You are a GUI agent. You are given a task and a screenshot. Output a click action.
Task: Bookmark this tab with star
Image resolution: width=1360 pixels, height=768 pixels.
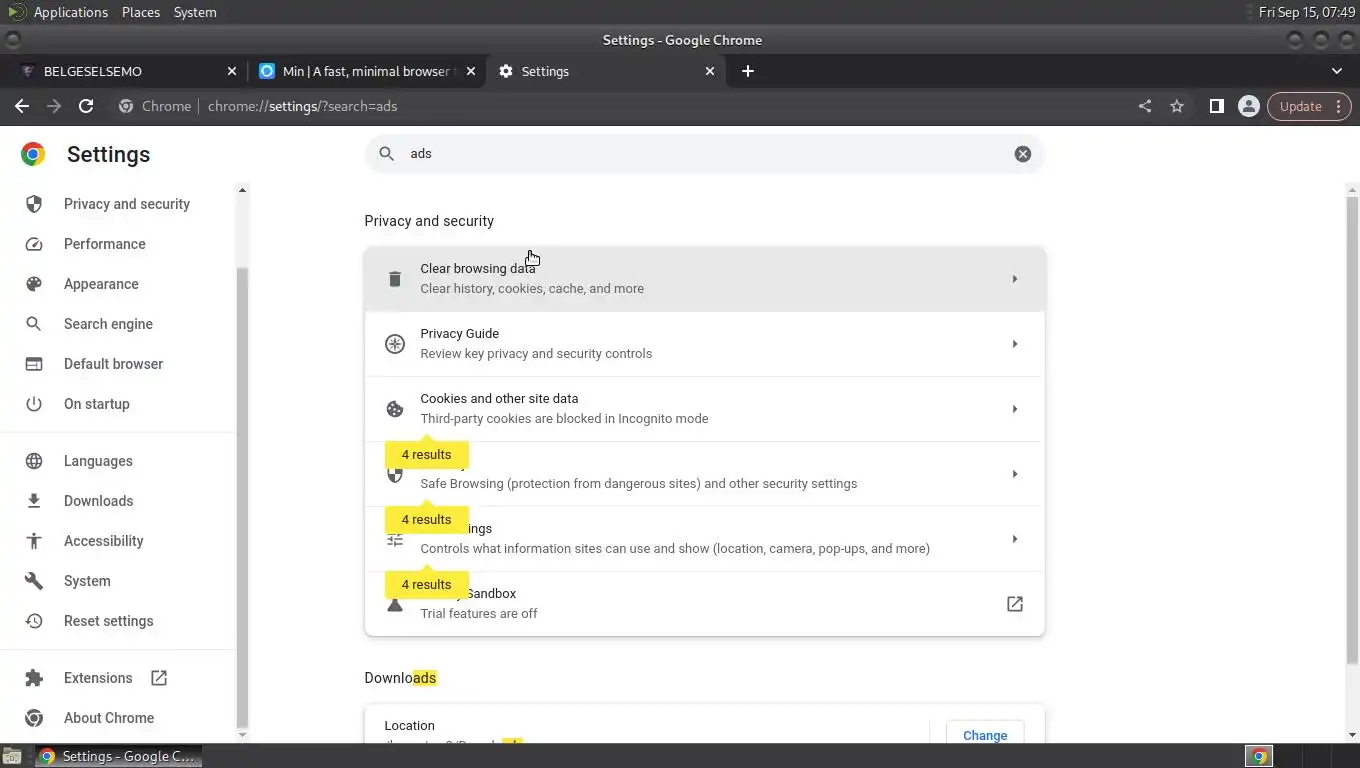coord(1177,106)
